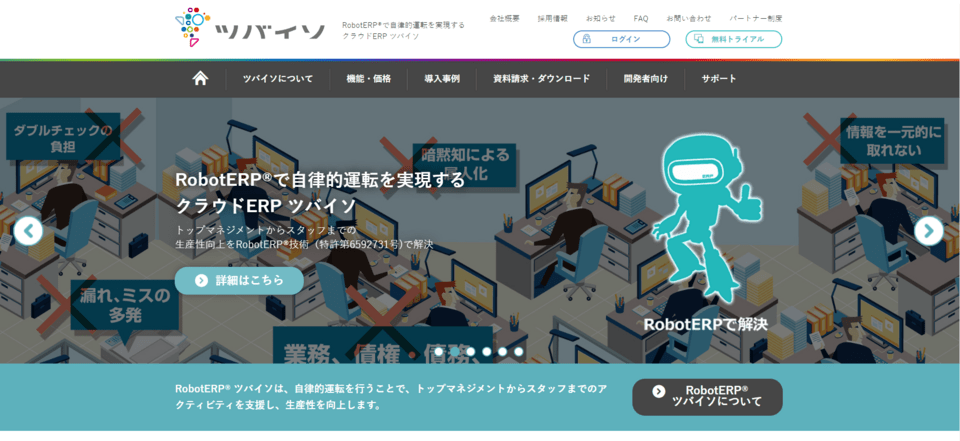
Task: Click the 詳細はこちら button
Action: (239, 281)
